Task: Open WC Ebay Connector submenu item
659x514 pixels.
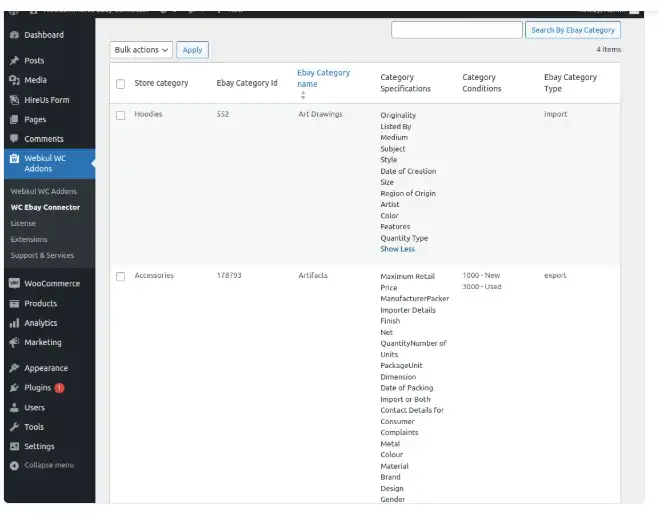Action: (x=45, y=207)
